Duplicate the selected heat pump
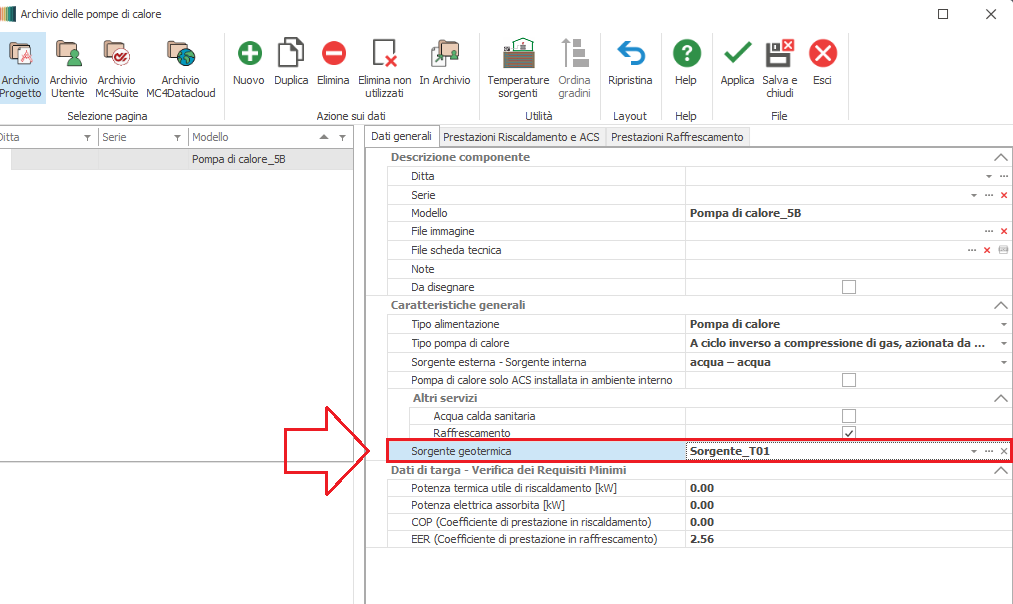1013x604 pixels. click(x=291, y=64)
